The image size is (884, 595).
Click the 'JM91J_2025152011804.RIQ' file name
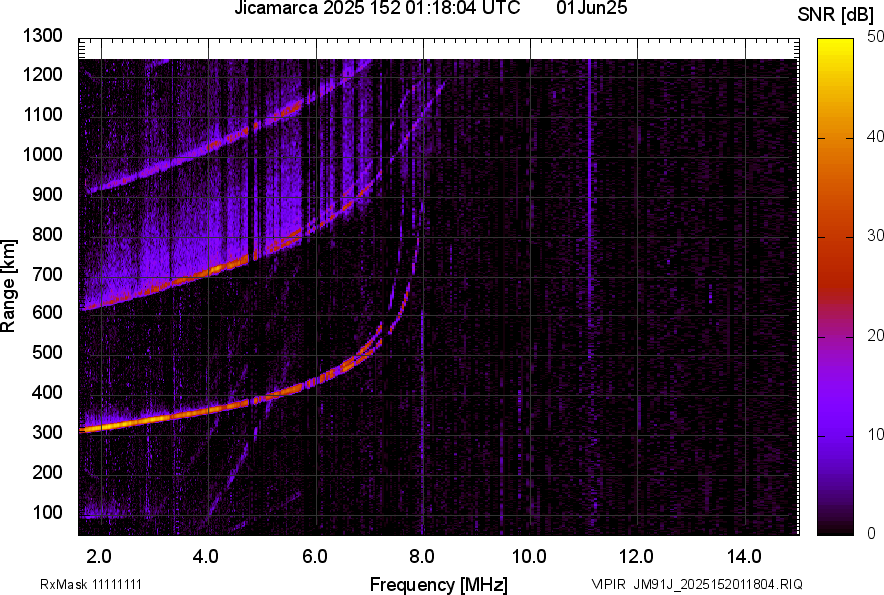click(x=718, y=584)
